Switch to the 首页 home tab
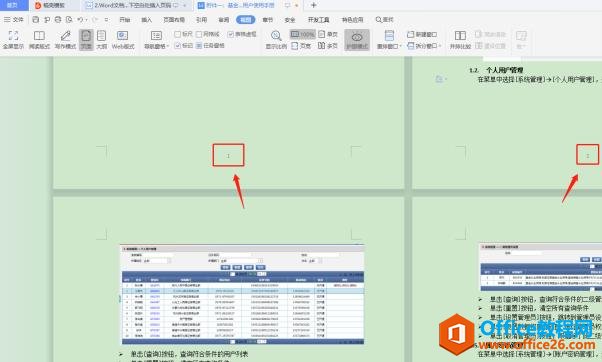Screen dimensions: 602x362 [13, 5]
